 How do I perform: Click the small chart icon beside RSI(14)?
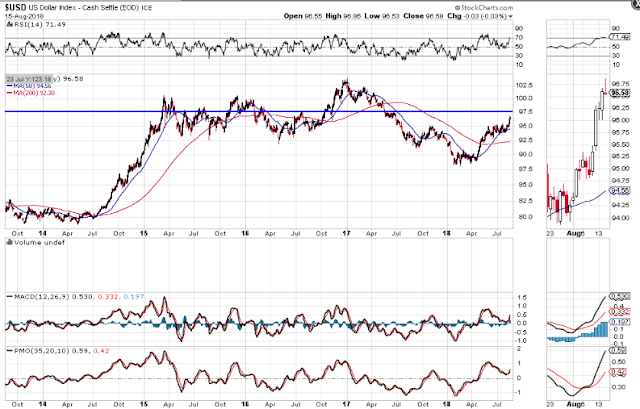click(9, 24)
